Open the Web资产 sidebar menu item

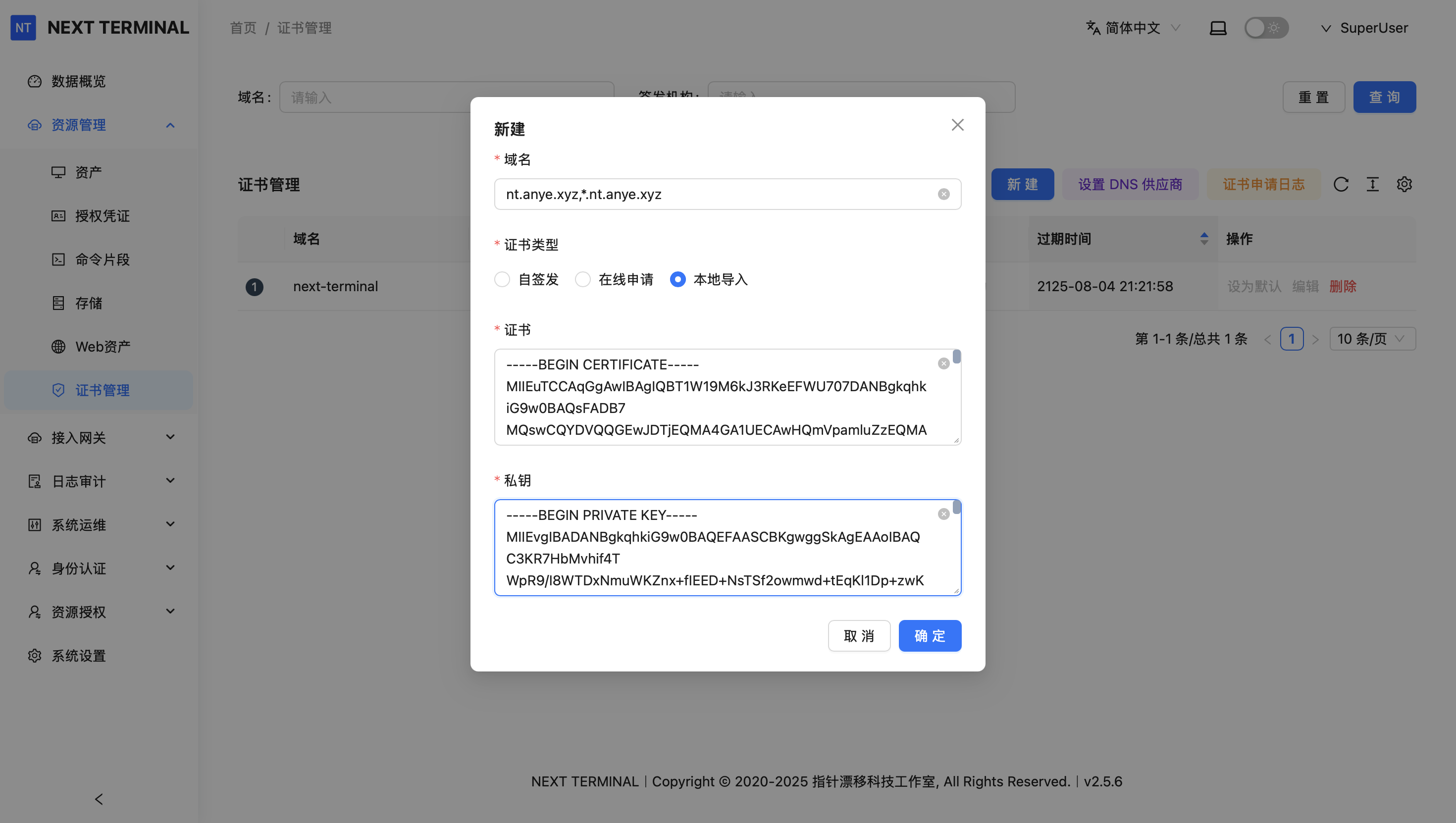103,347
